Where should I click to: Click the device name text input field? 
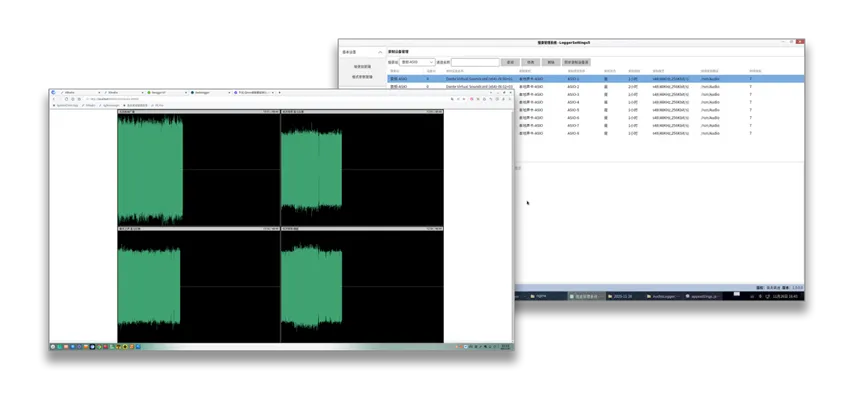pos(474,62)
